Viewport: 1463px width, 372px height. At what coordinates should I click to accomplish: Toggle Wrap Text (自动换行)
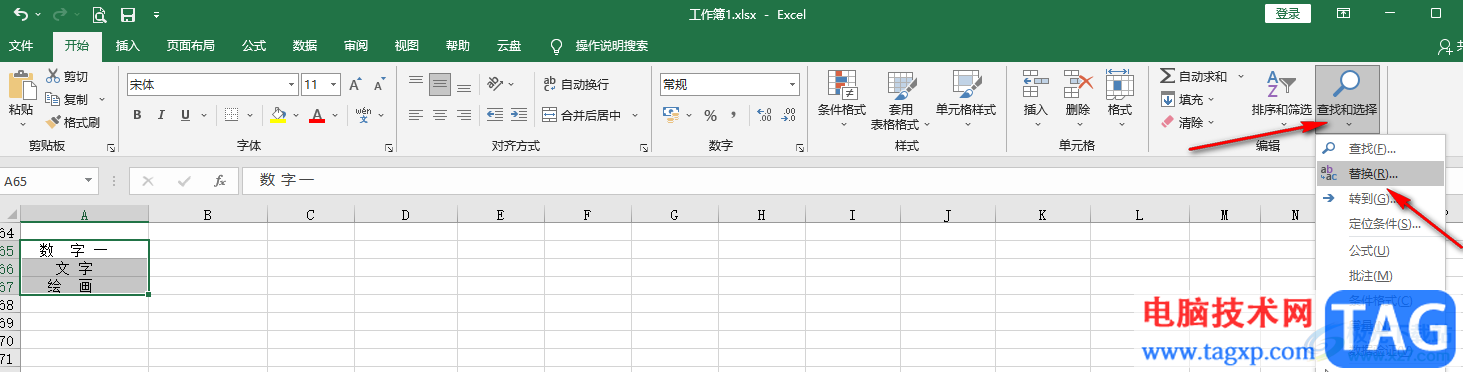coord(576,85)
